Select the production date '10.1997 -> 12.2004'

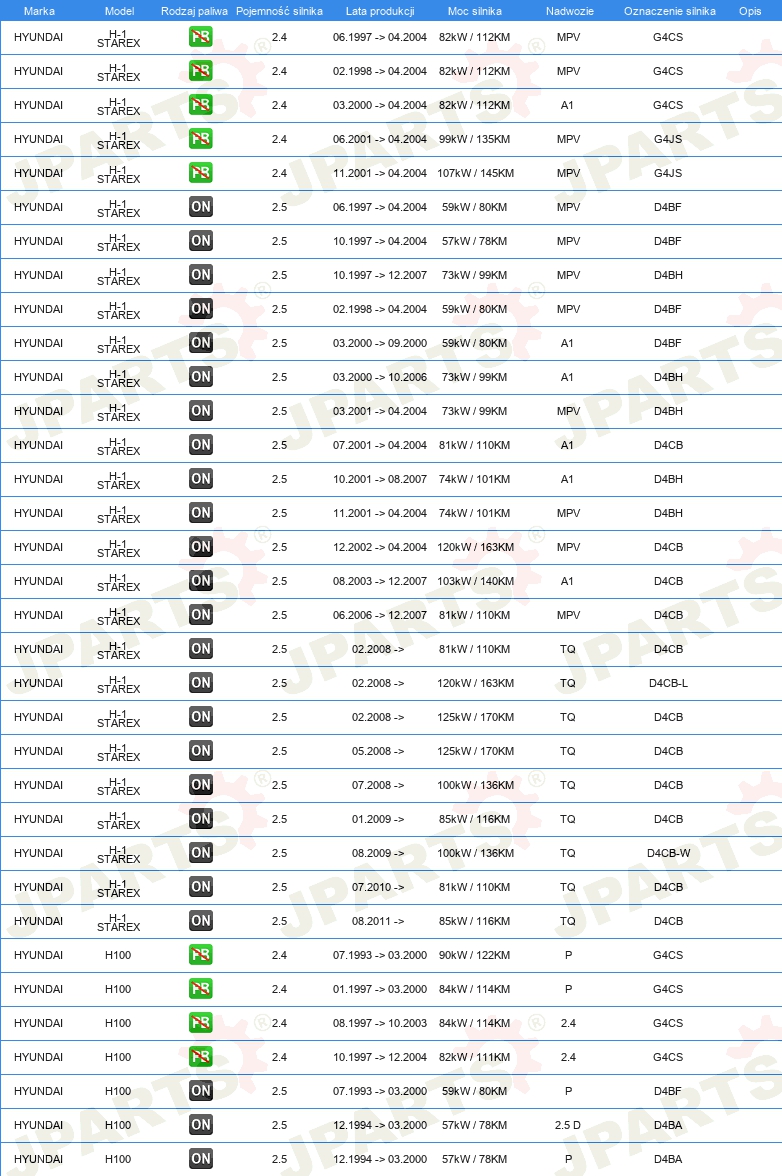[x=380, y=1058]
